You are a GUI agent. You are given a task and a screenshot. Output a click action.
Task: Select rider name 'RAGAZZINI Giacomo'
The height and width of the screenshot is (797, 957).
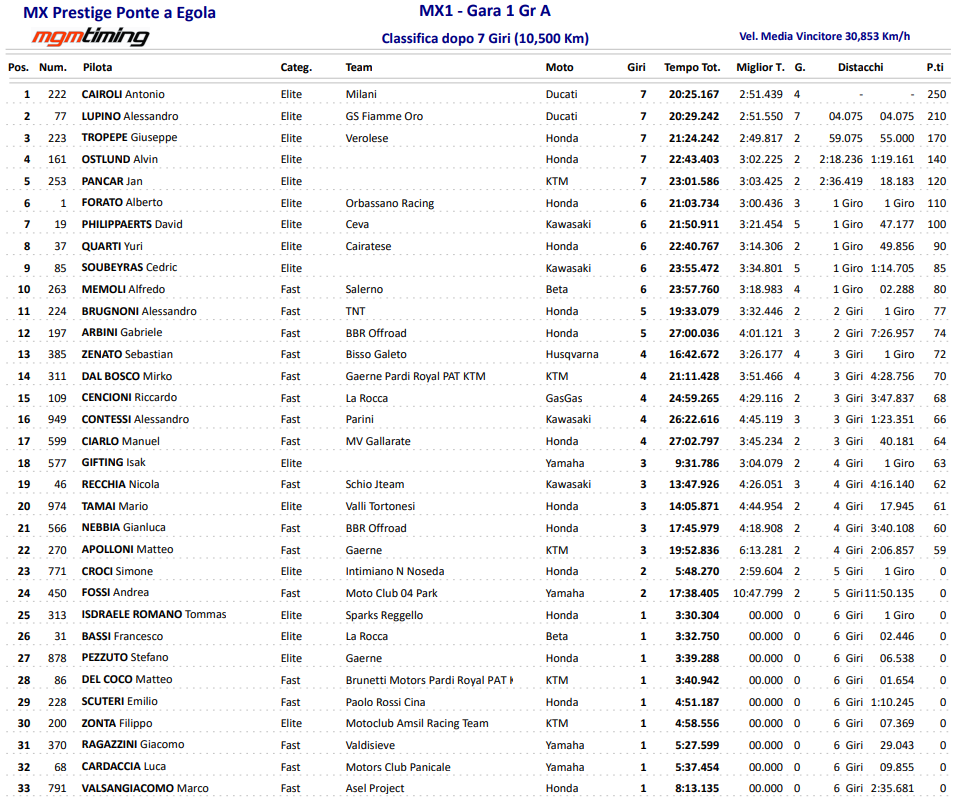click(133, 745)
